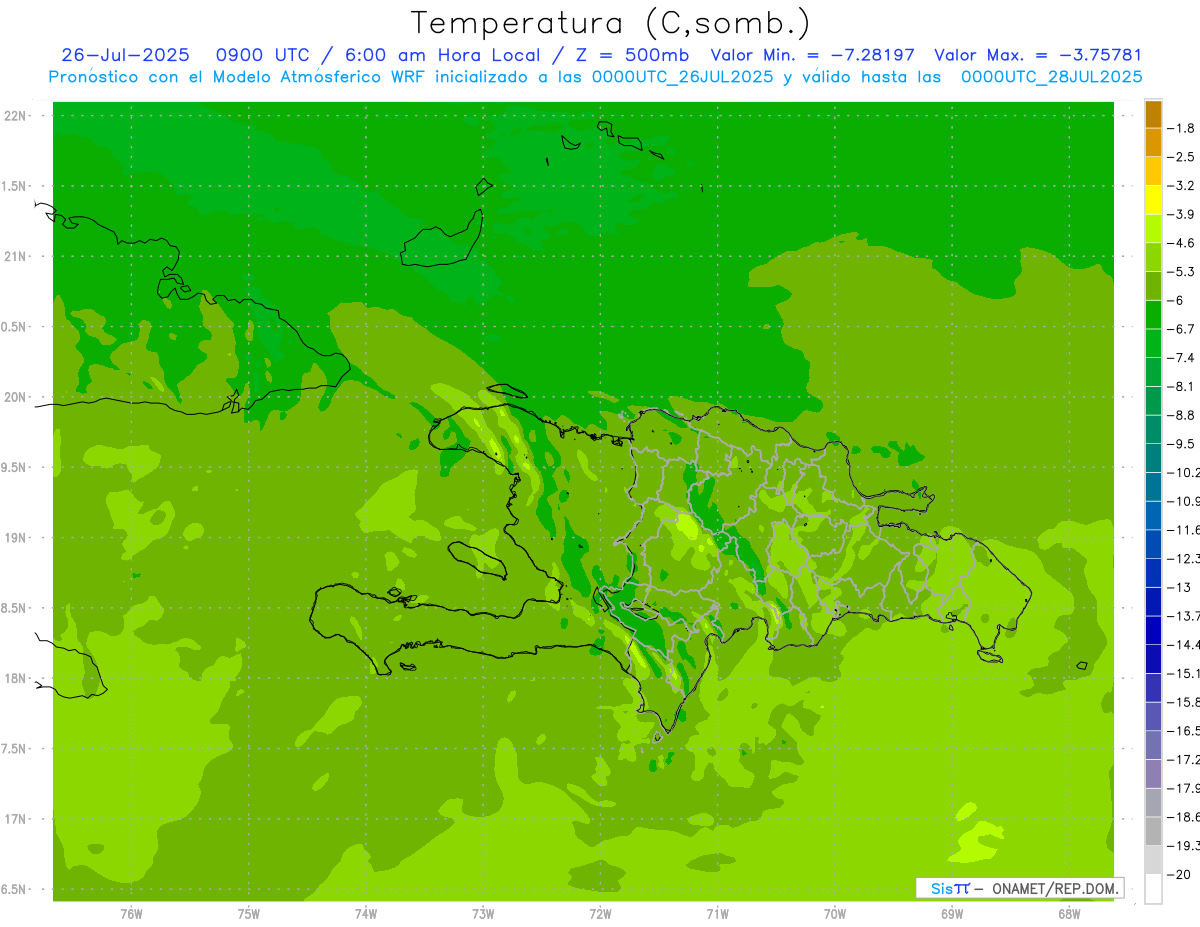Click the '-20' color scale value

pos(1180,874)
